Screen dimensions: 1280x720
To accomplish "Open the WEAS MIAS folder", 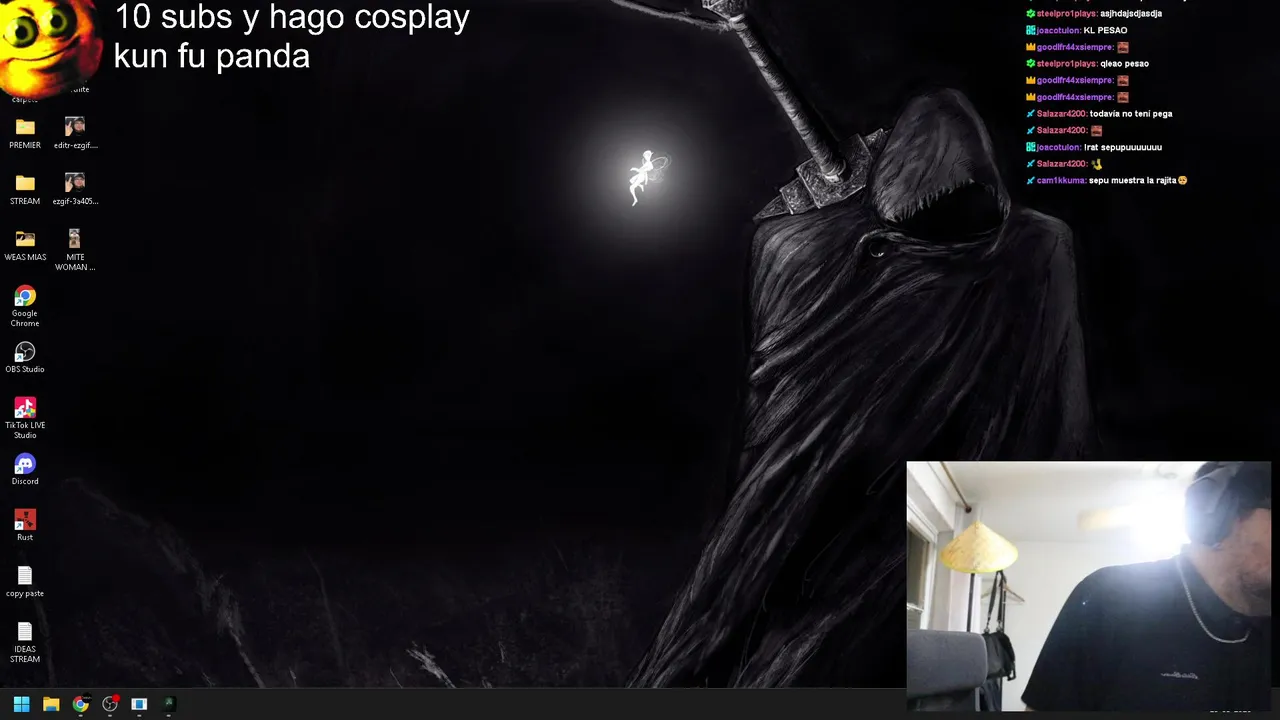I will (25, 245).
